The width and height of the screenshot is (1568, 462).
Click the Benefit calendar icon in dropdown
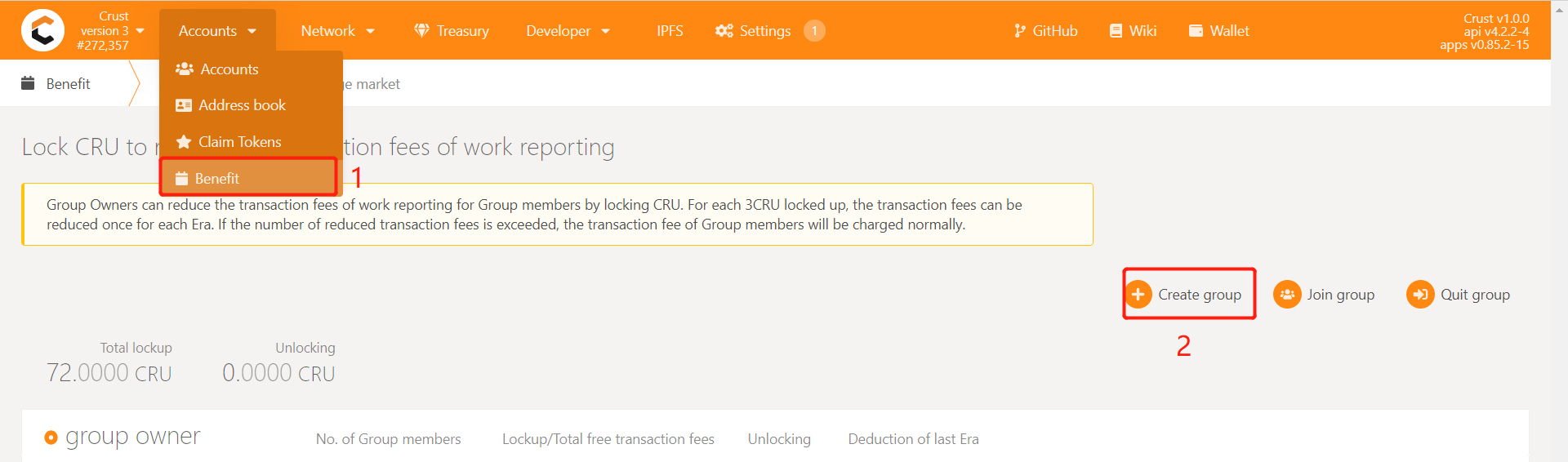(182, 179)
